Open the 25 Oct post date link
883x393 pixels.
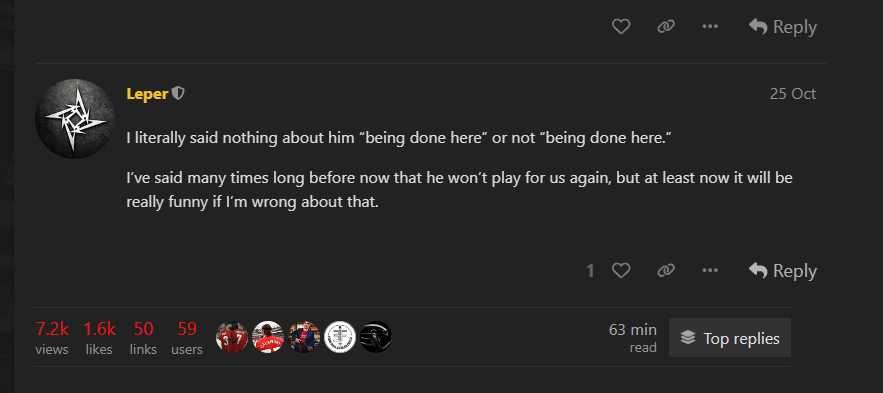coord(793,93)
